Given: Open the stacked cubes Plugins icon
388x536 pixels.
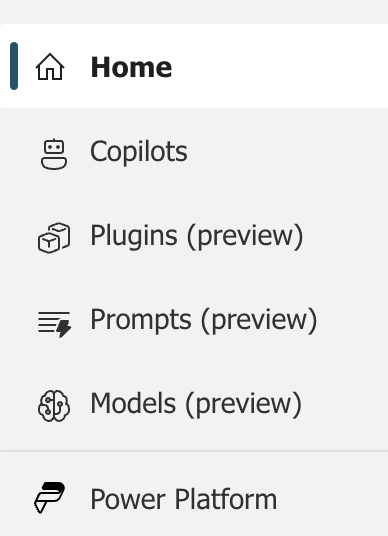Looking at the screenshot, I should tap(54, 238).
